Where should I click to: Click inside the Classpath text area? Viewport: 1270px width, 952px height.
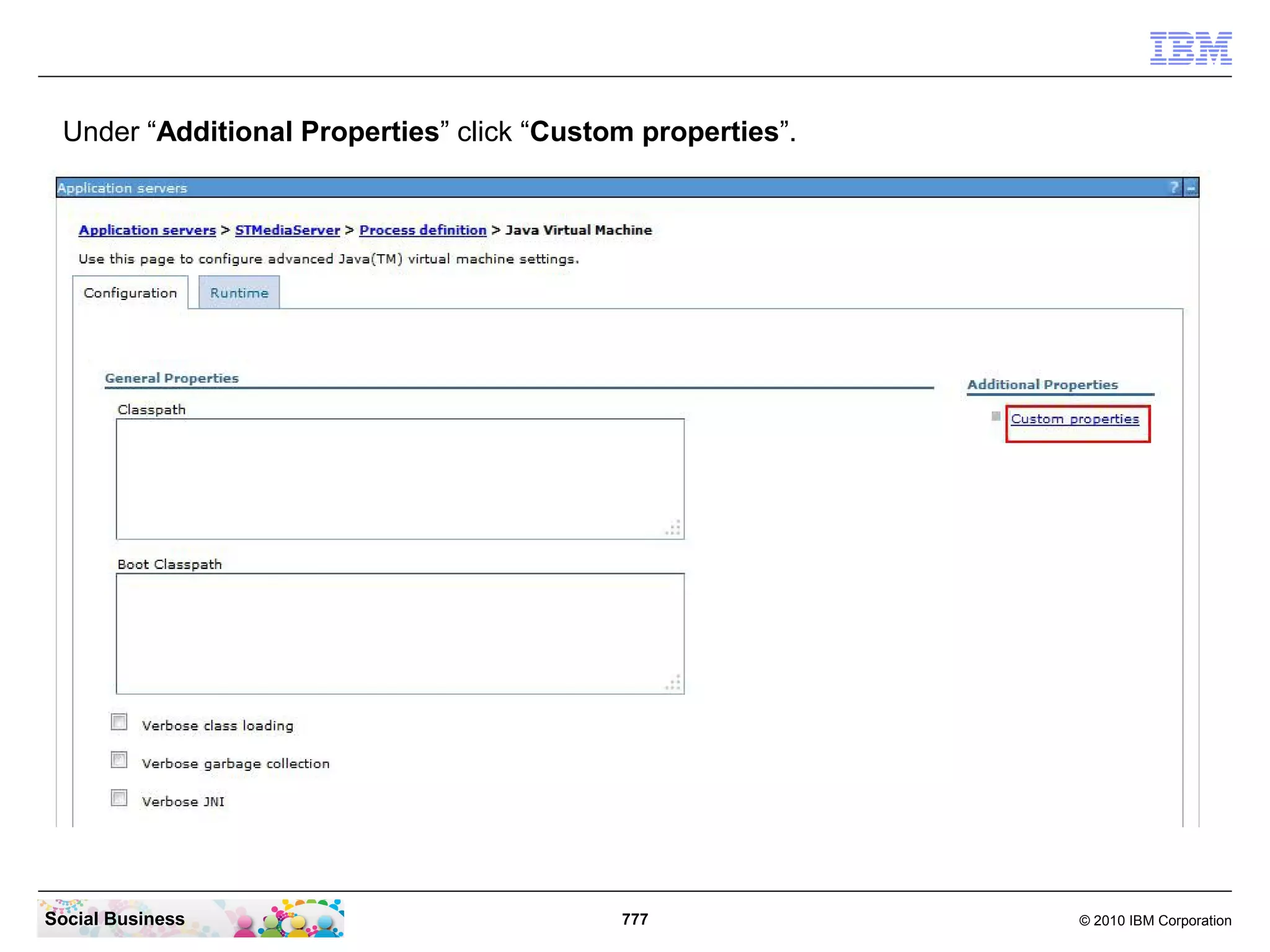coord(400,479)
